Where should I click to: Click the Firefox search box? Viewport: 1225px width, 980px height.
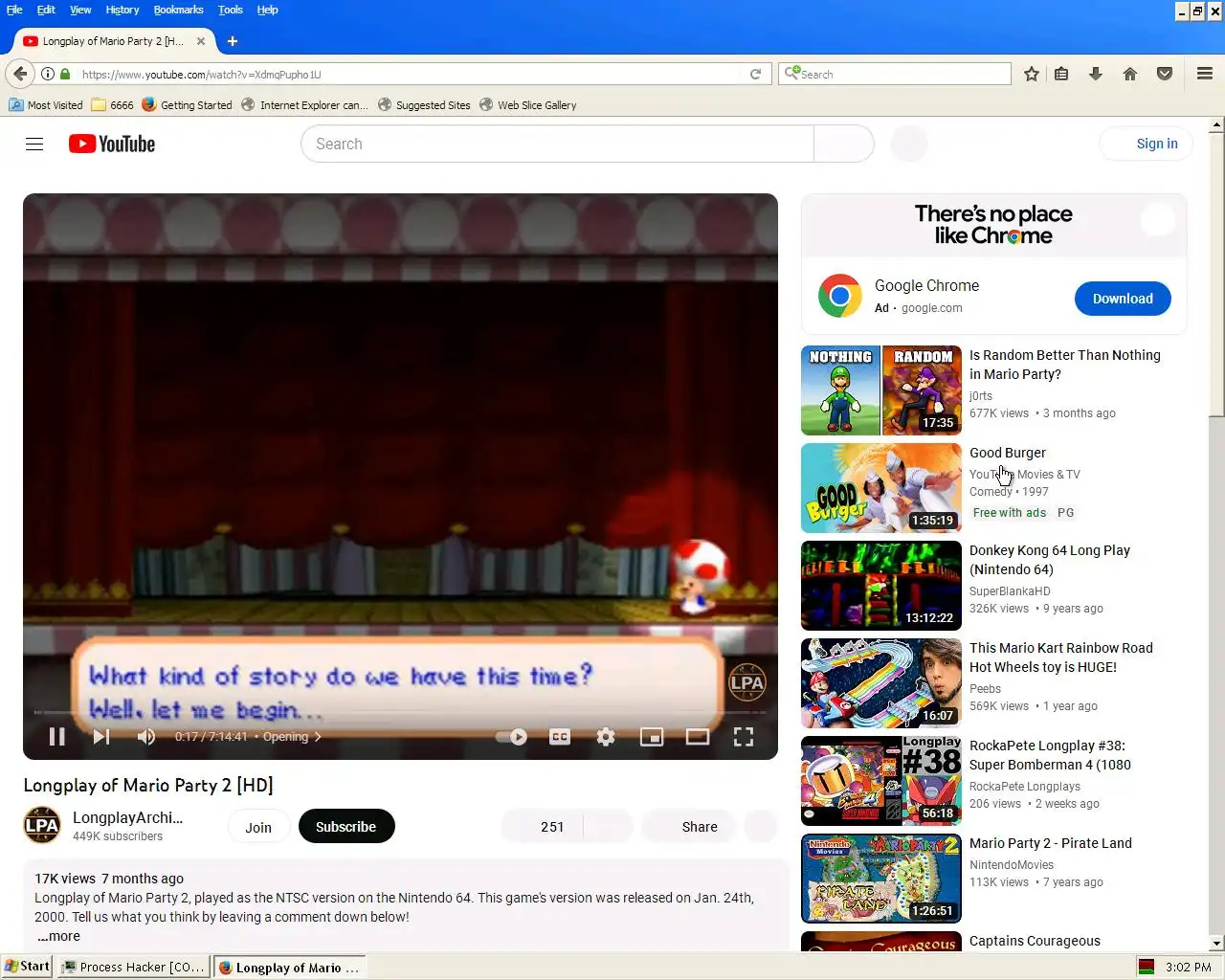click(x=896, y=74)
